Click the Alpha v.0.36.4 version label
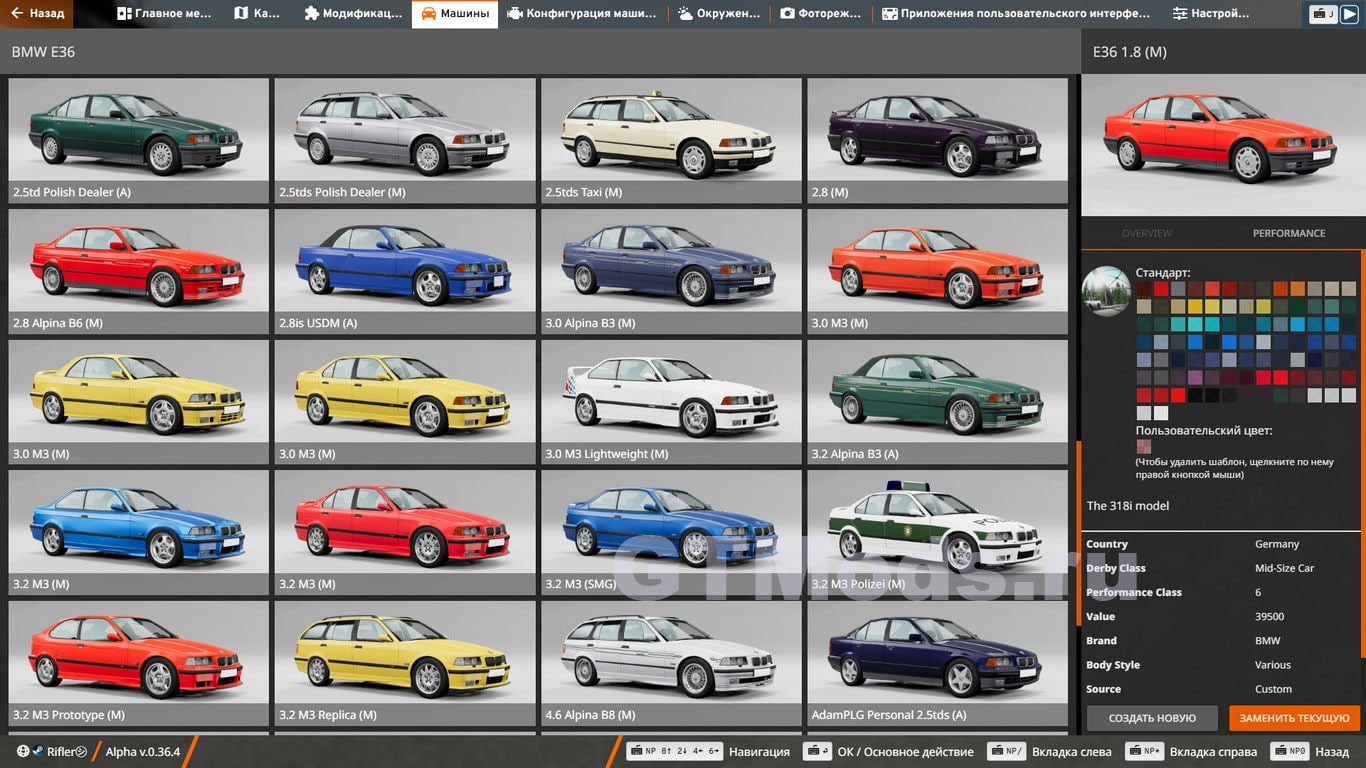The image size is (1366, 768). click(143, 751)
